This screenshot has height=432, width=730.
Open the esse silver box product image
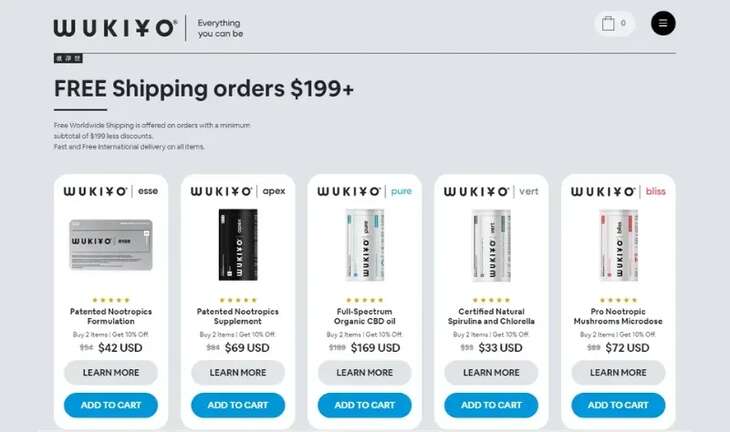pyautogui.click(x=111, y=245)
